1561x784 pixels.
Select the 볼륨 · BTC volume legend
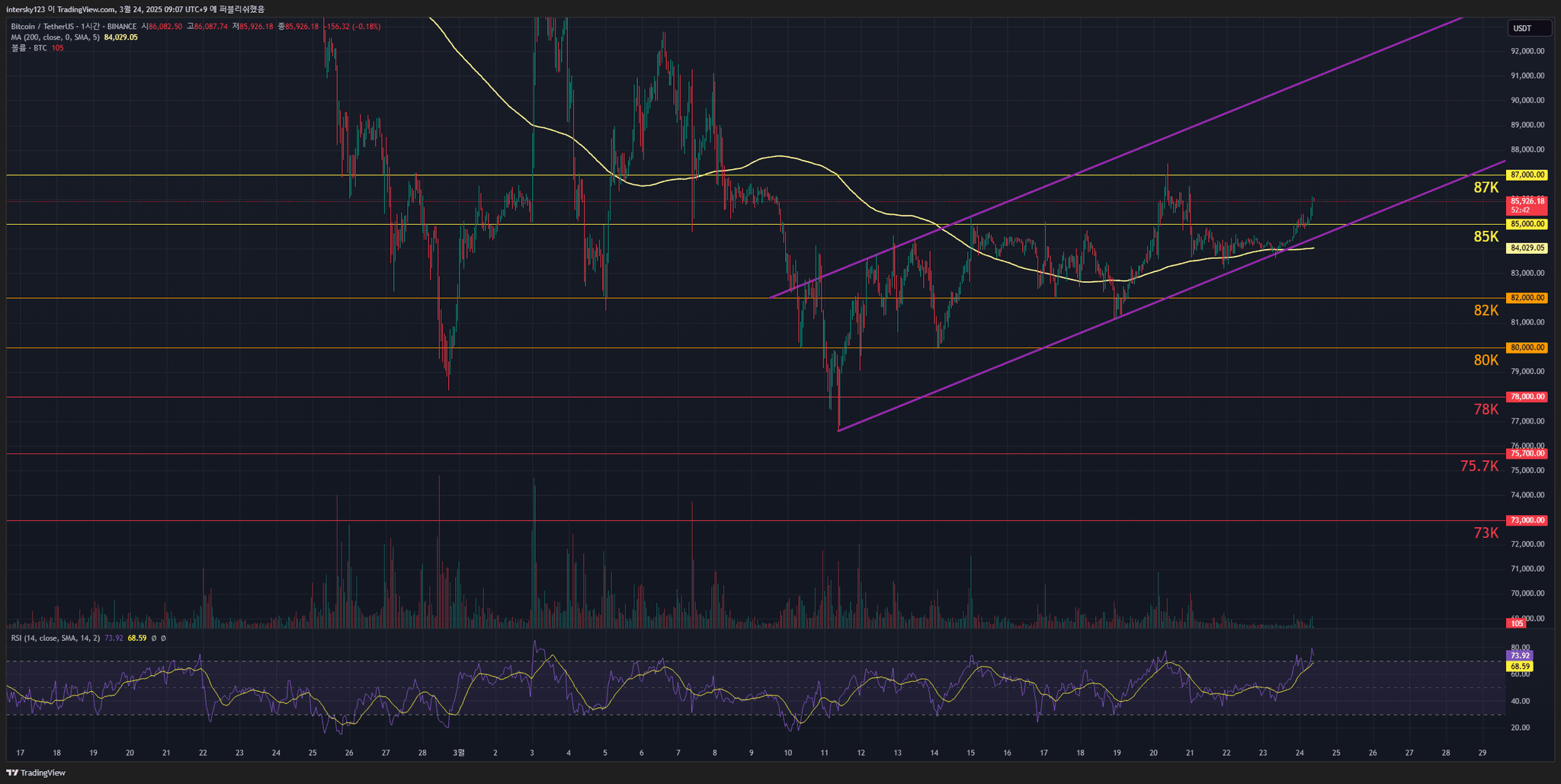(x=29, y=48)
